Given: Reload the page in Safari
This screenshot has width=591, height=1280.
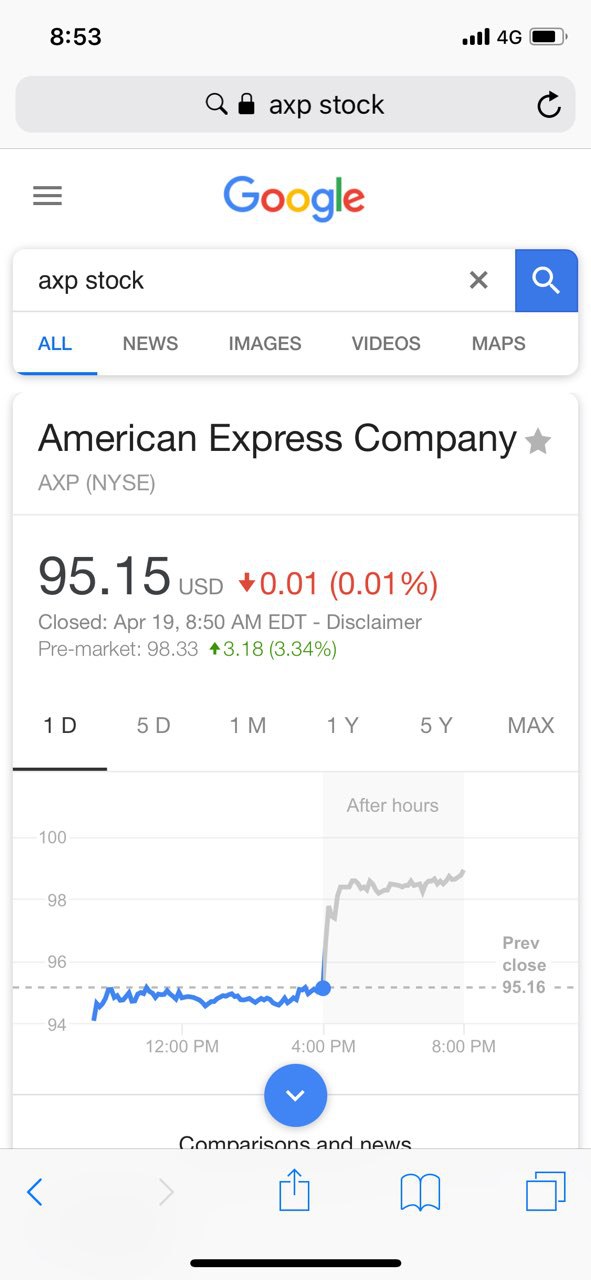Looking at the screenshot, I should click(x=549, y=105).
